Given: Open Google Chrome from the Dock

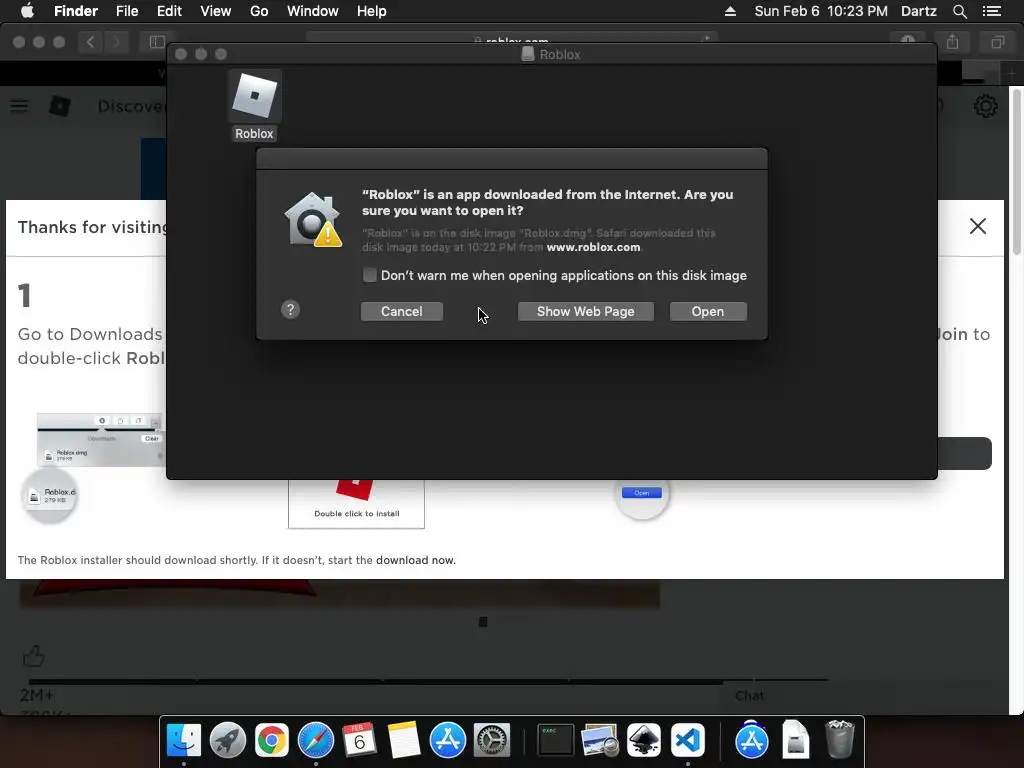Looking at the screenshot, I should pos(272,740).
